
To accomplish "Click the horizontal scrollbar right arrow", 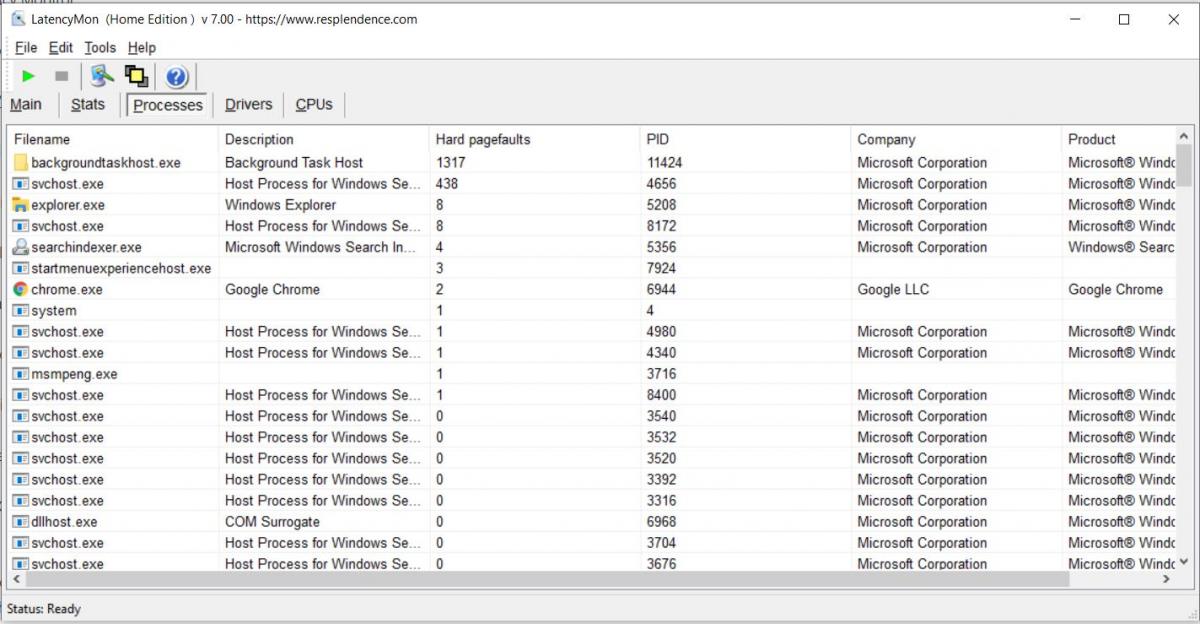I will [1167, 579].
